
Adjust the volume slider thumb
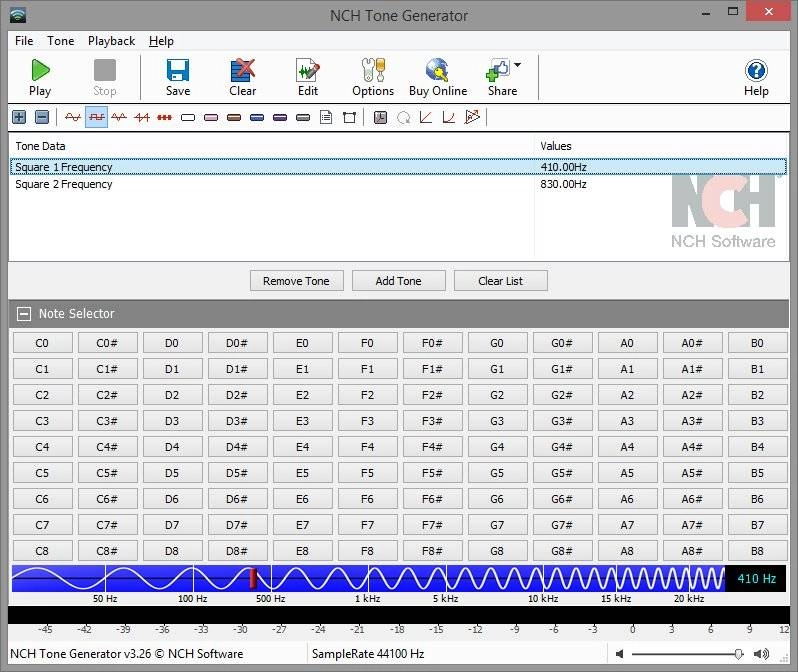click(738, 654)
